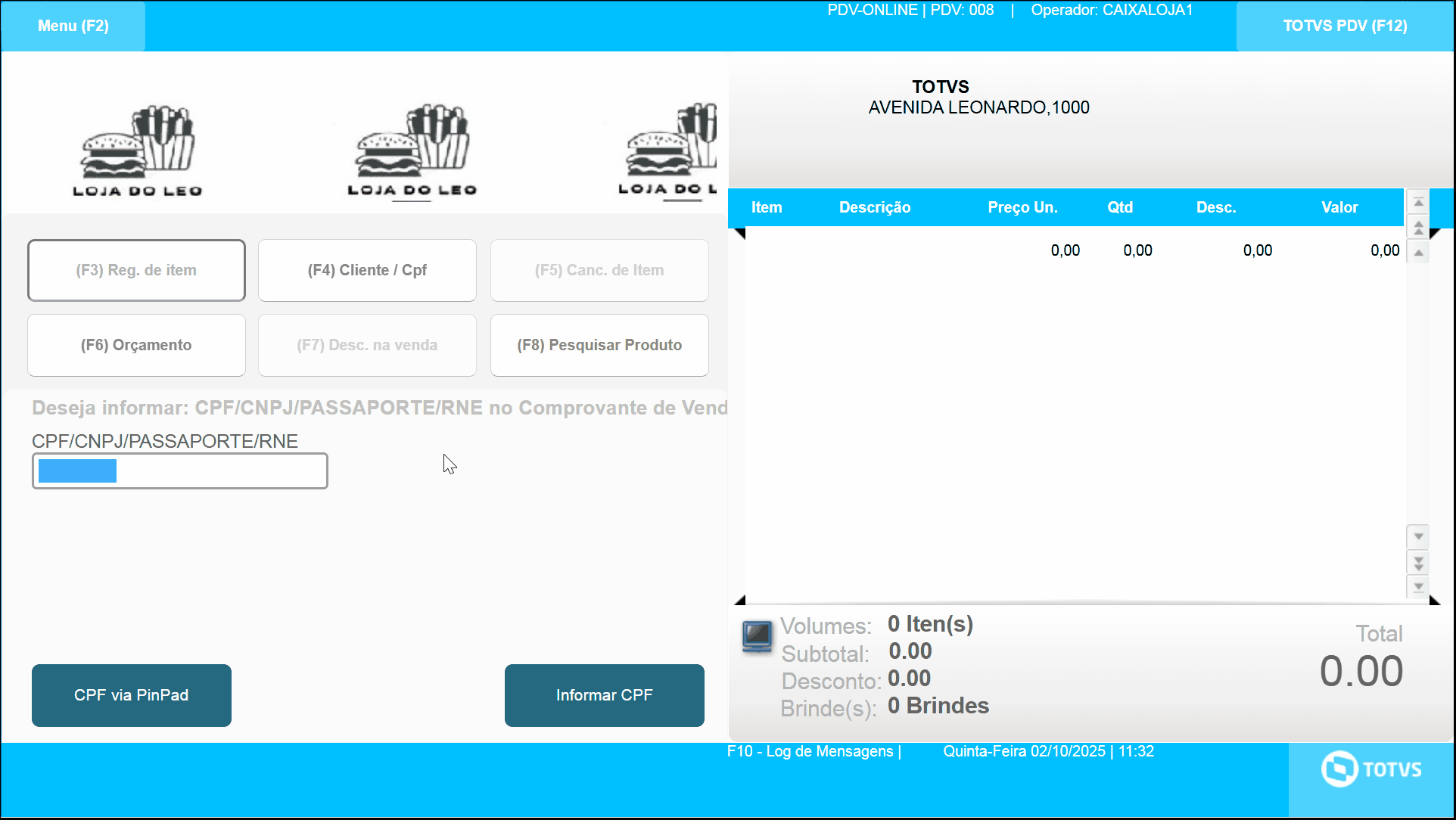Screen dimensions: 1456x820
Task: Click the page-down double arrow in item grid
Action: pos(1419,562)
